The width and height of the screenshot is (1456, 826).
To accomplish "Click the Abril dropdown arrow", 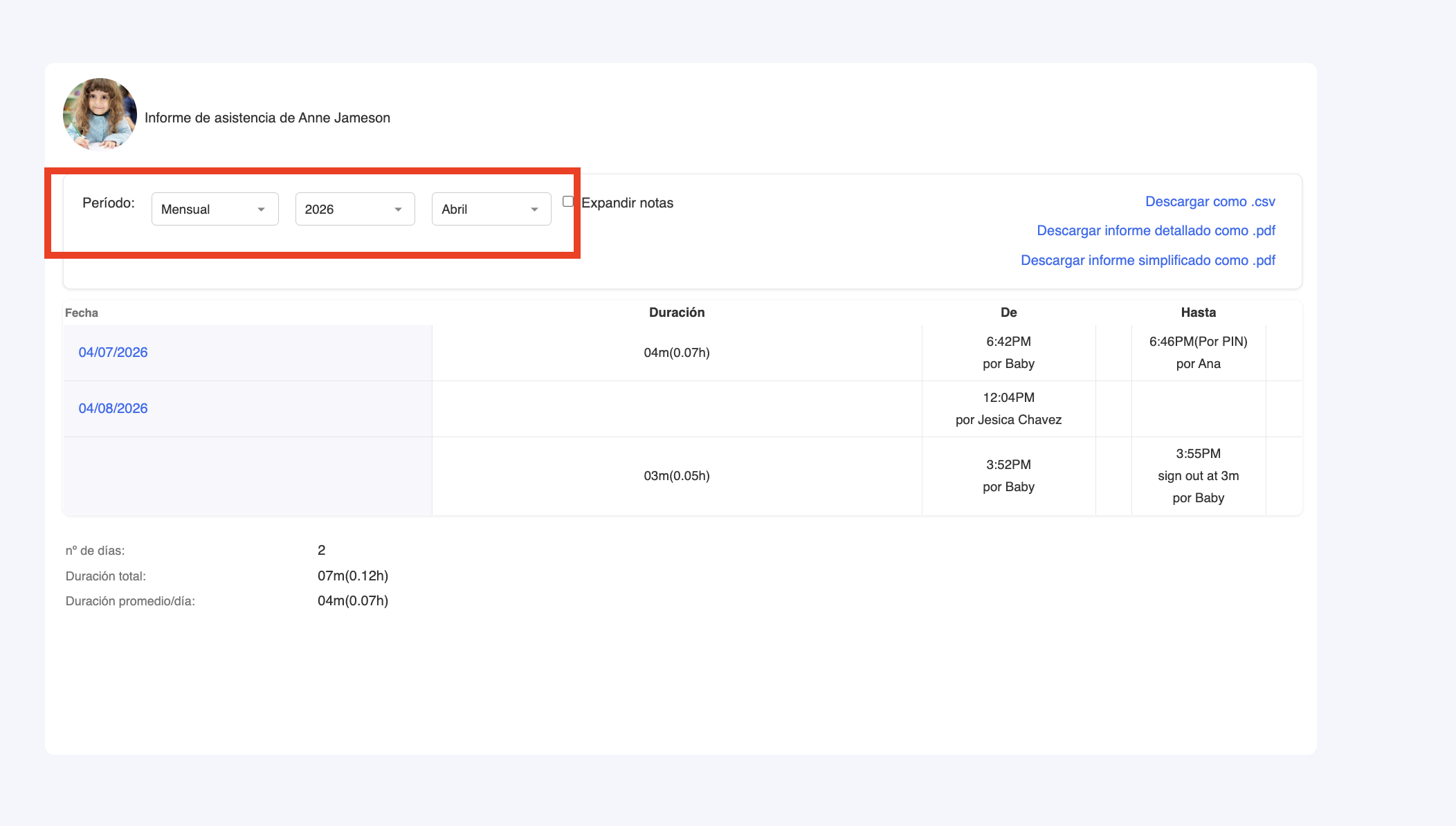I will click(x=534, y=210).
